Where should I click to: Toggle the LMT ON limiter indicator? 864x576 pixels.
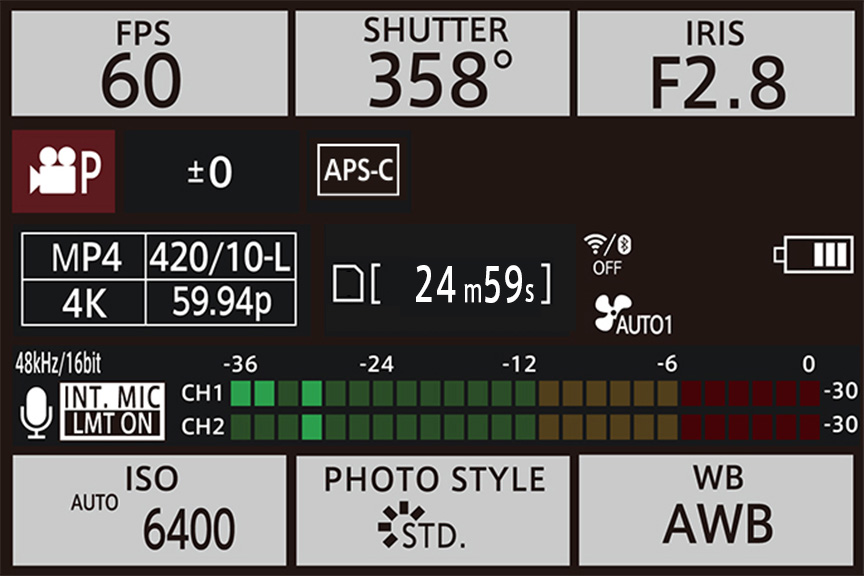112,424
